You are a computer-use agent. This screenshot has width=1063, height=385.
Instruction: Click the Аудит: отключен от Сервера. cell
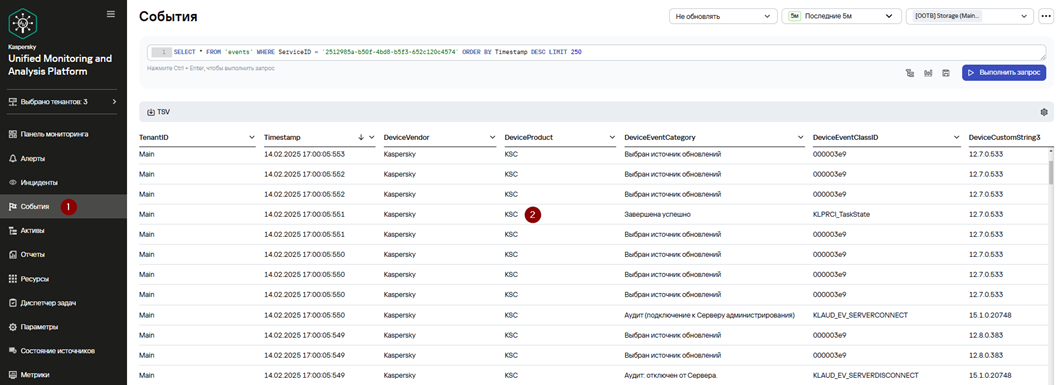[x=670, y=375]
